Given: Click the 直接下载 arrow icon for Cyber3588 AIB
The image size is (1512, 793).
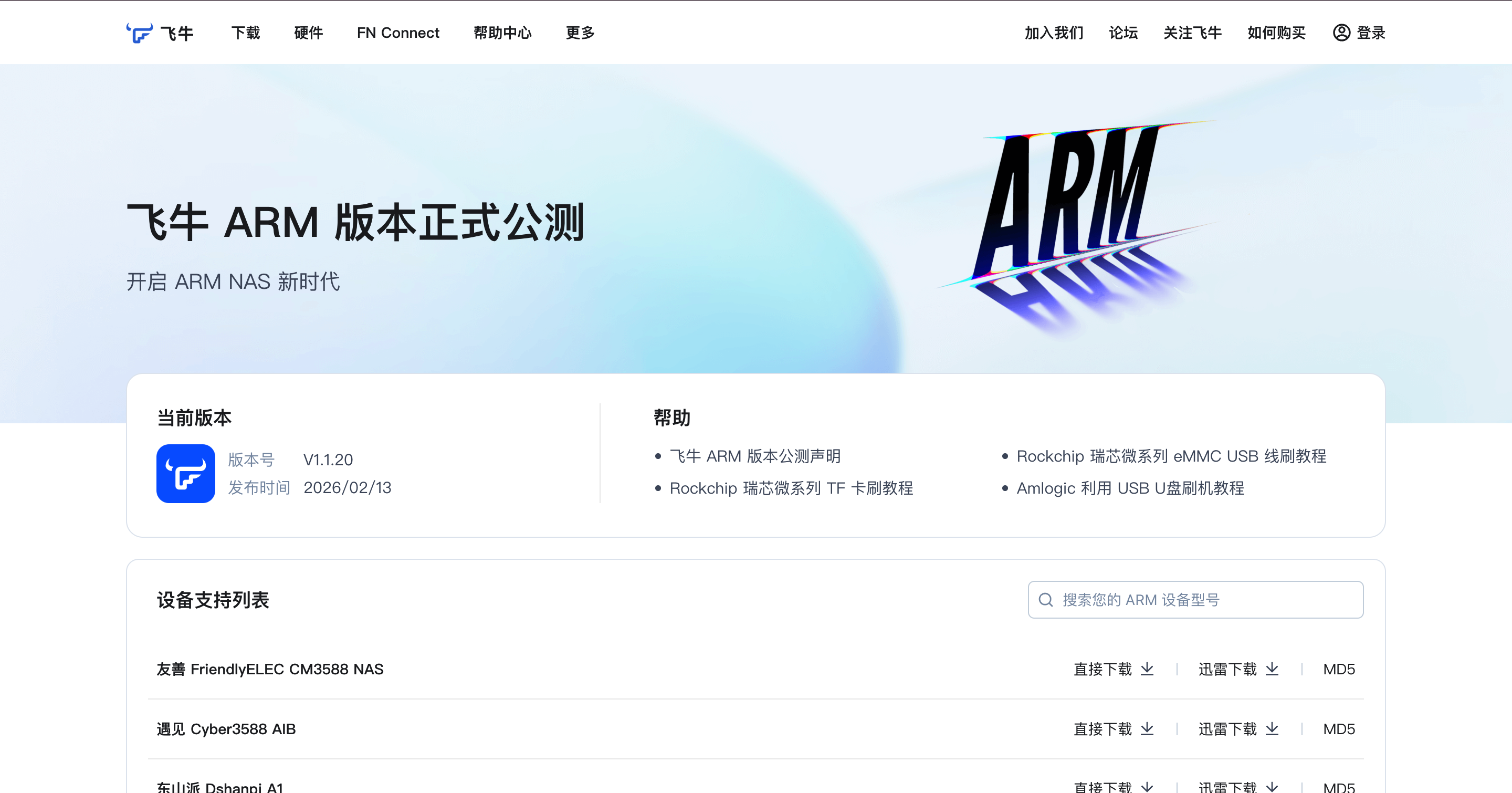Looking at the screenshot, I should pyautogui.click(x=1147, y=729).
